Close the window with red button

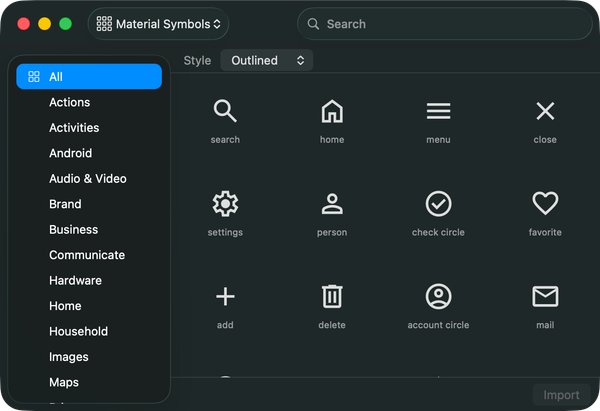pyautogui.click(x=24, y=24)
